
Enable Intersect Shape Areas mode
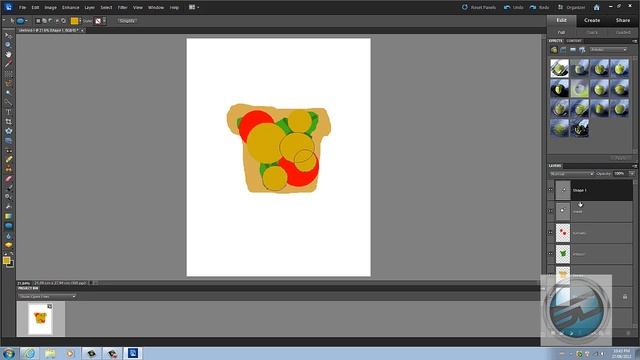[57, 20]
